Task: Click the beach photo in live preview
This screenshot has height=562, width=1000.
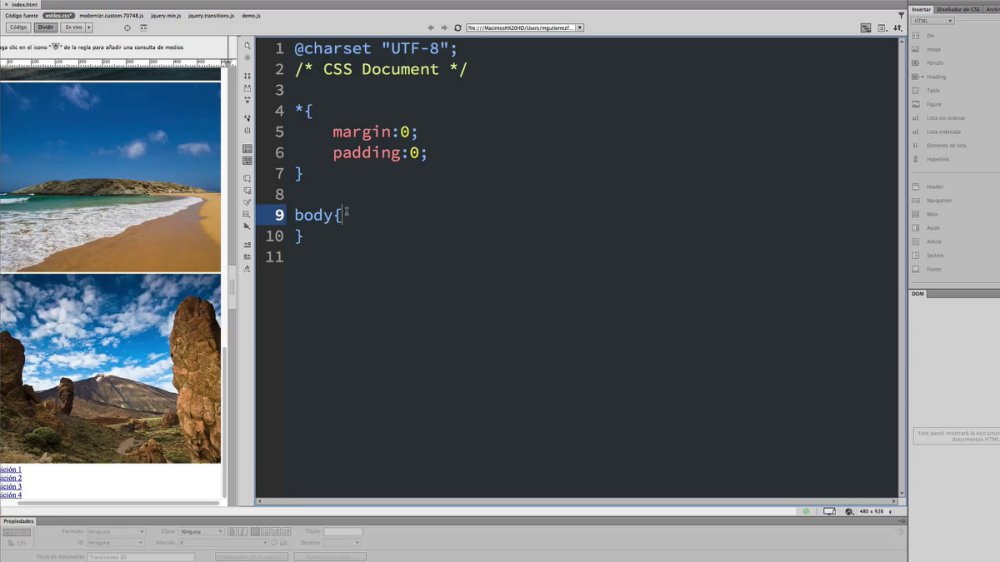Action: (x=110, y=177)
